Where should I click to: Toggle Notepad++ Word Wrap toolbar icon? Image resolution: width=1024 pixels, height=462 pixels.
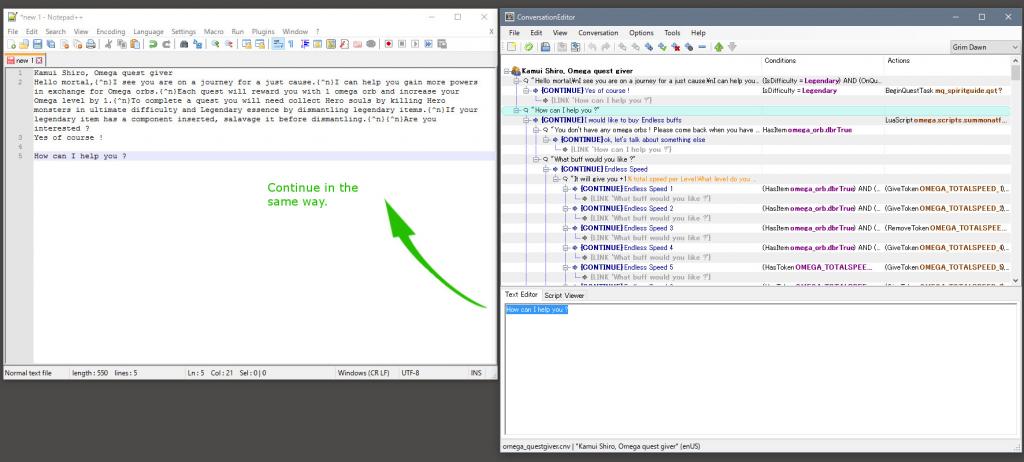[278, 44]
